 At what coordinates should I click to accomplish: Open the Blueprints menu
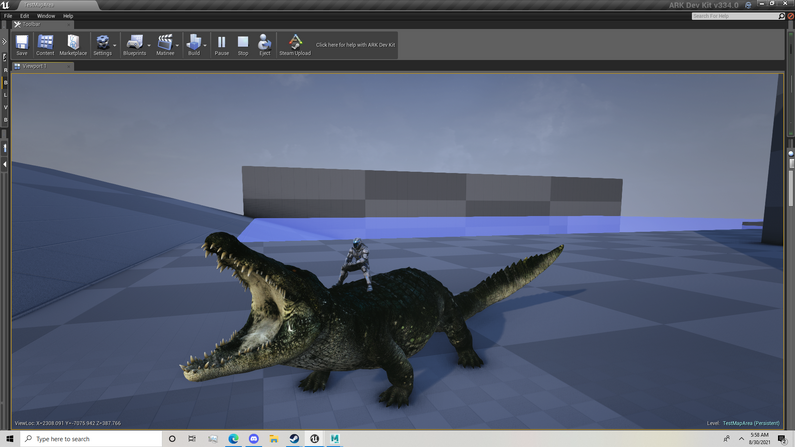(x=134, y=45)
